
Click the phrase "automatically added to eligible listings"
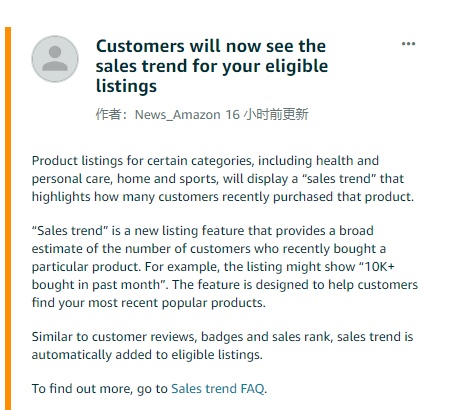point(147,355)
